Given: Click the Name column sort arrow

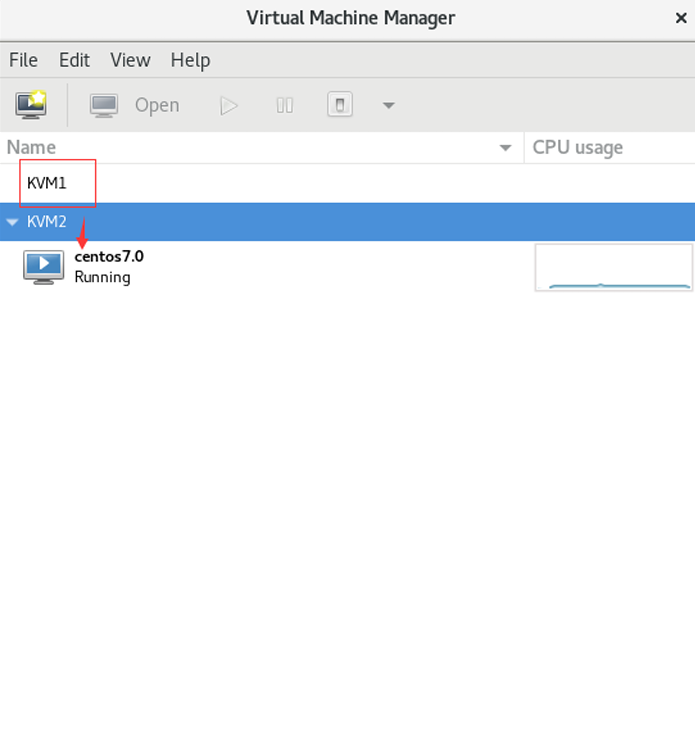Looking at the screenshot, I should 505,148.
